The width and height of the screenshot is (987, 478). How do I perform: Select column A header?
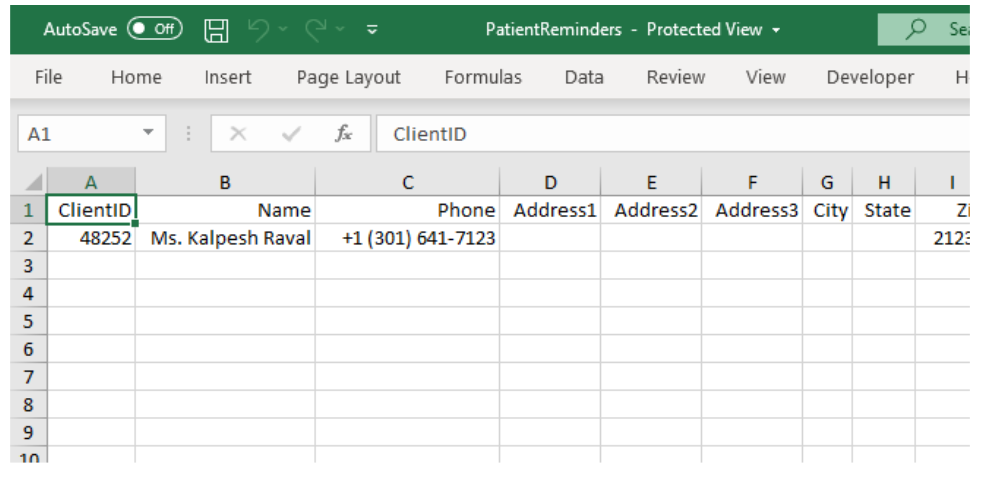click(x=91, y=183)
